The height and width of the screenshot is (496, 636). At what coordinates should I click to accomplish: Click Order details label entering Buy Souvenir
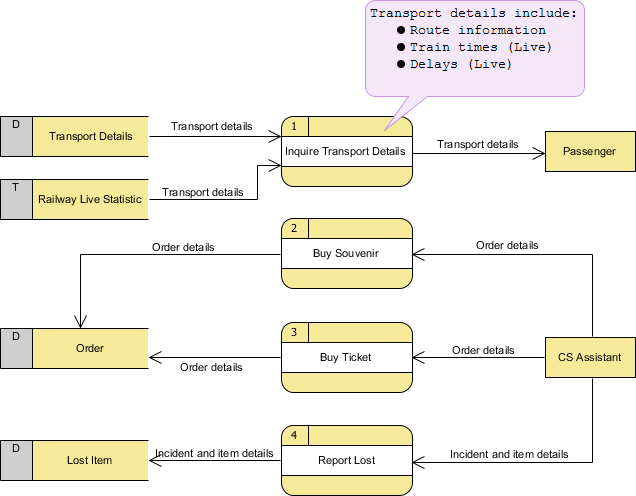[x=507, y=245]
